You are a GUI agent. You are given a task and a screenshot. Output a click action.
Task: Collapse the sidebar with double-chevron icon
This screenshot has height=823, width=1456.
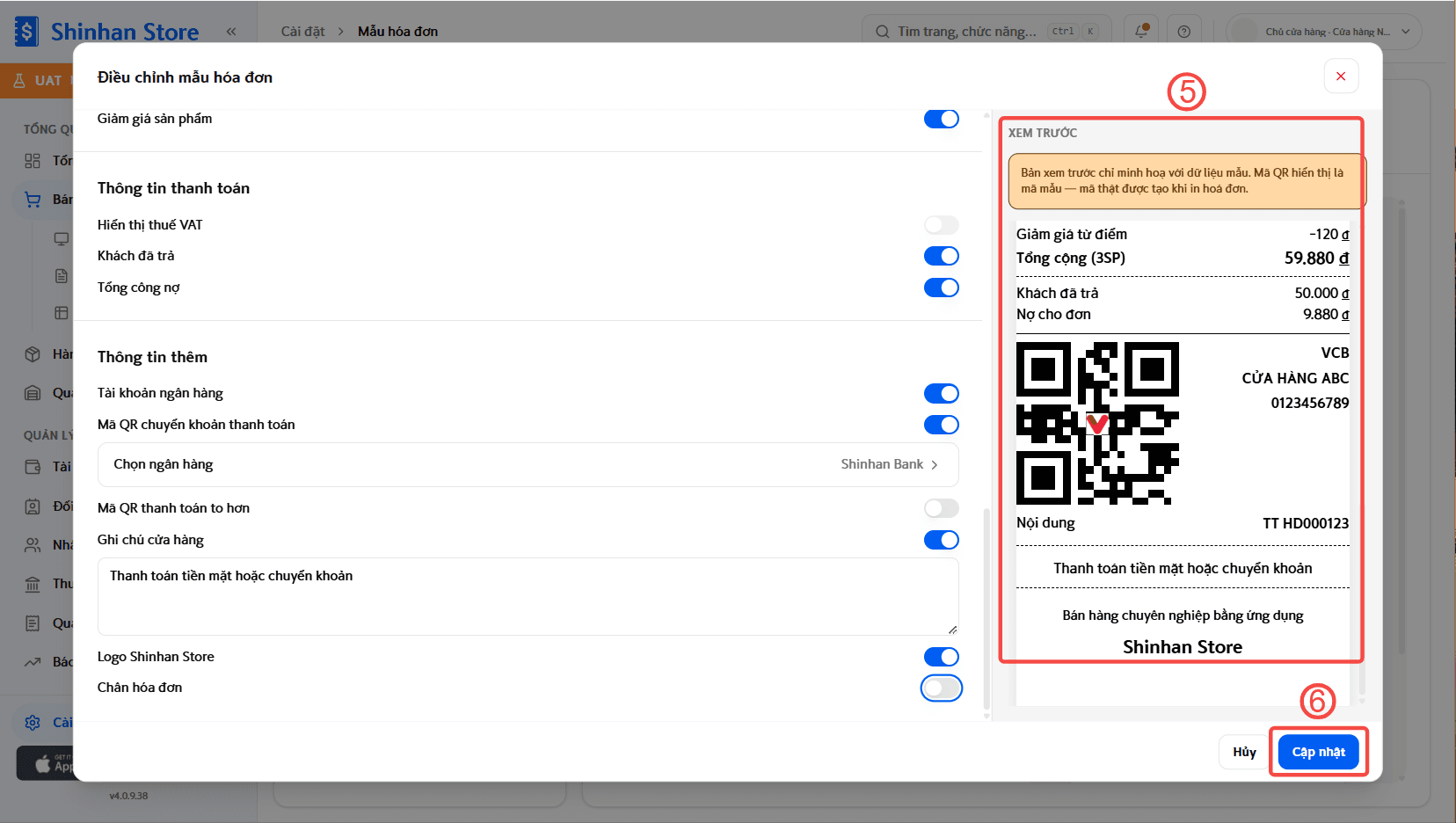pos(231,32)
